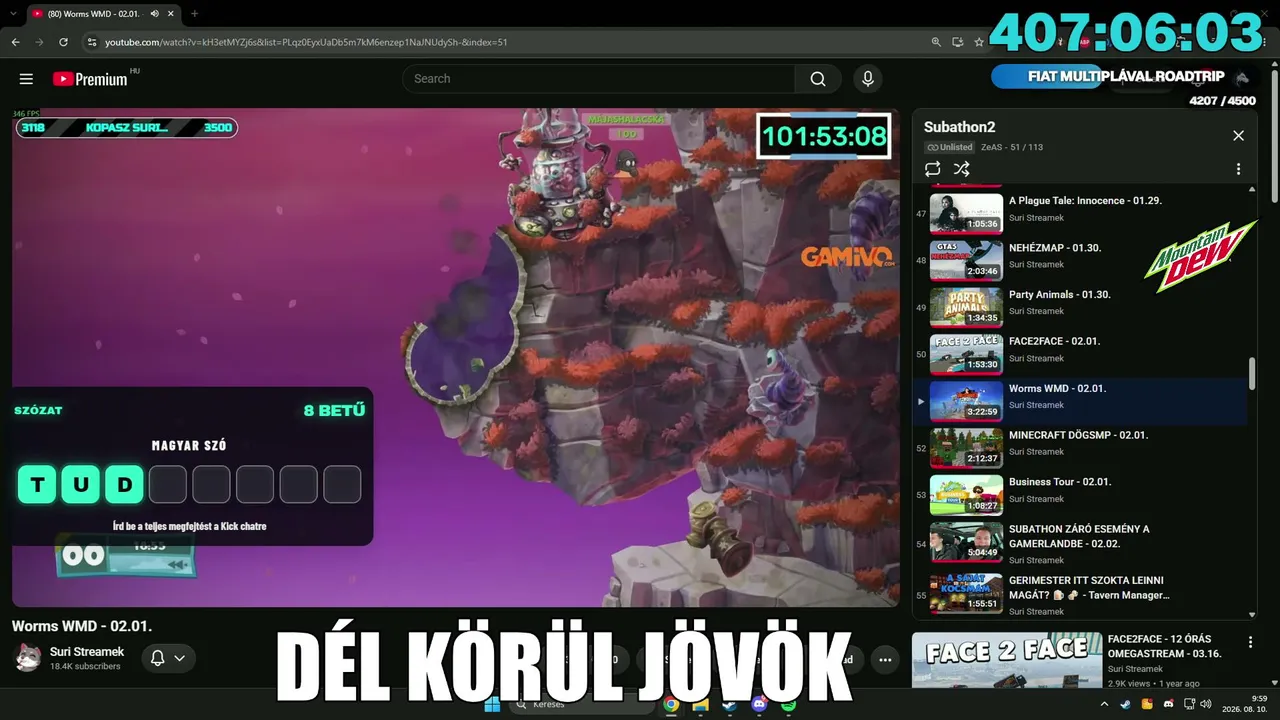Open the Suri Streamek channel avatar
The height and width of the screenshot is (720, 1280).
click(27, 657)
